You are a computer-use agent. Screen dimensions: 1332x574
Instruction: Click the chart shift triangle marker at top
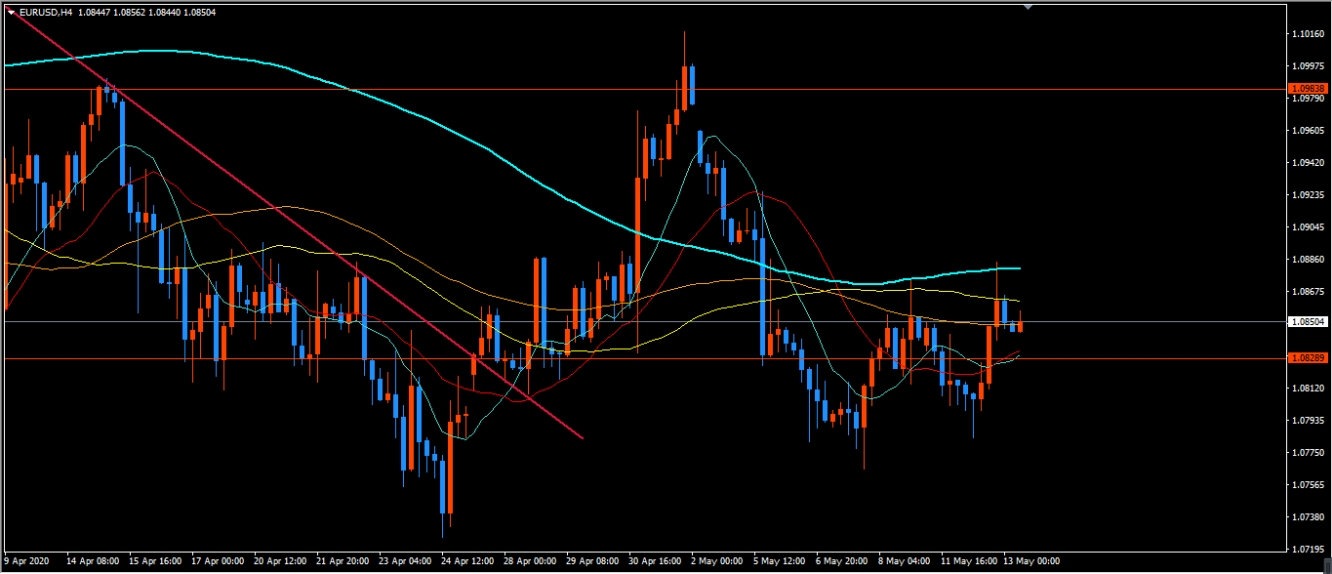1028,6
